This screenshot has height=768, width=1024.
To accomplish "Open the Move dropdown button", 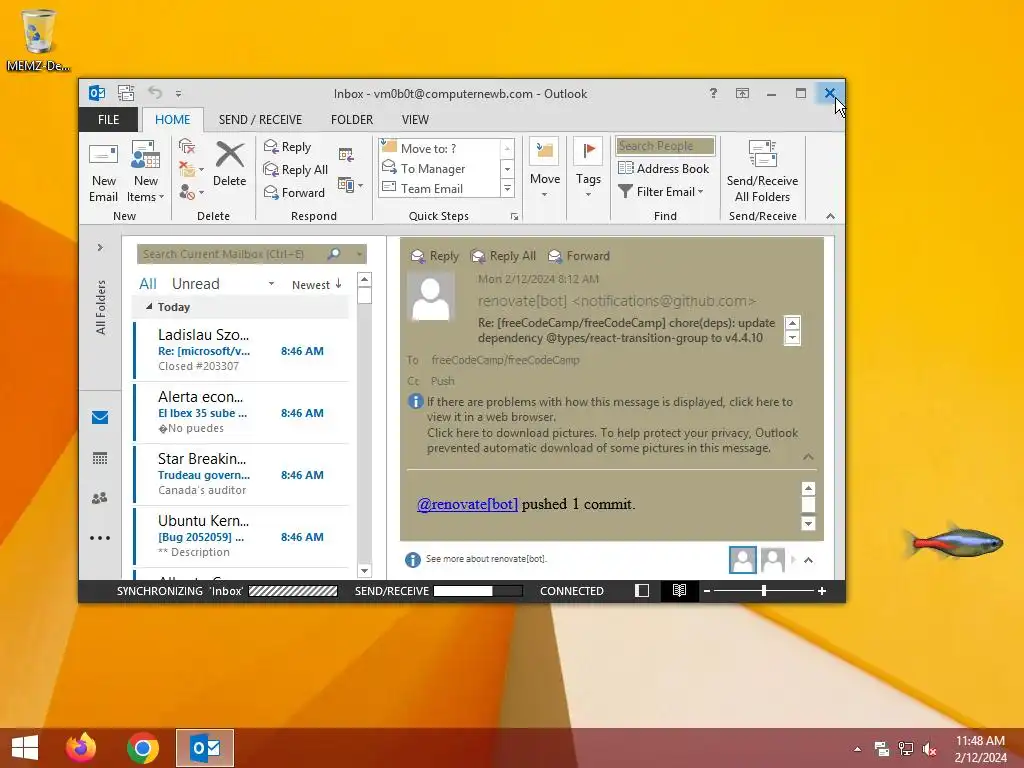I will pyautogui.click(x=545, y=168).
